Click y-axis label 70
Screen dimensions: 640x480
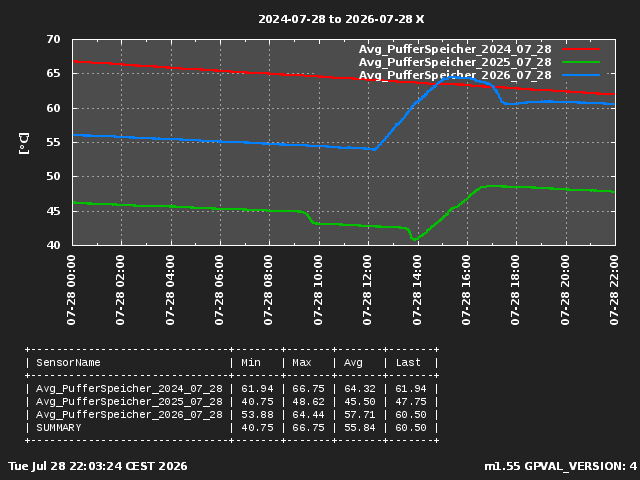coord(53,40)
